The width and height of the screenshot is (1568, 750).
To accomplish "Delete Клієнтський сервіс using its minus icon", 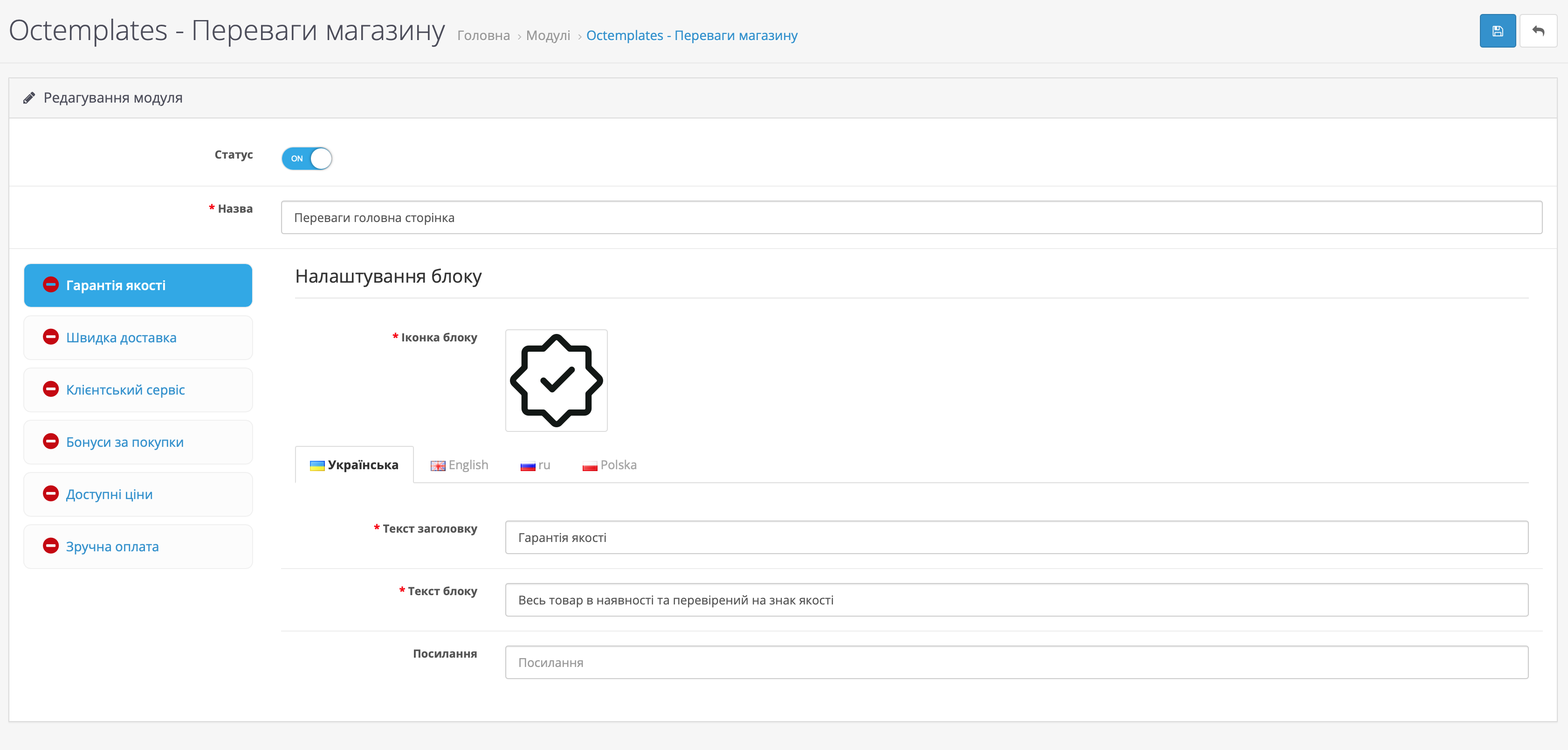I will tap(50, 389).
